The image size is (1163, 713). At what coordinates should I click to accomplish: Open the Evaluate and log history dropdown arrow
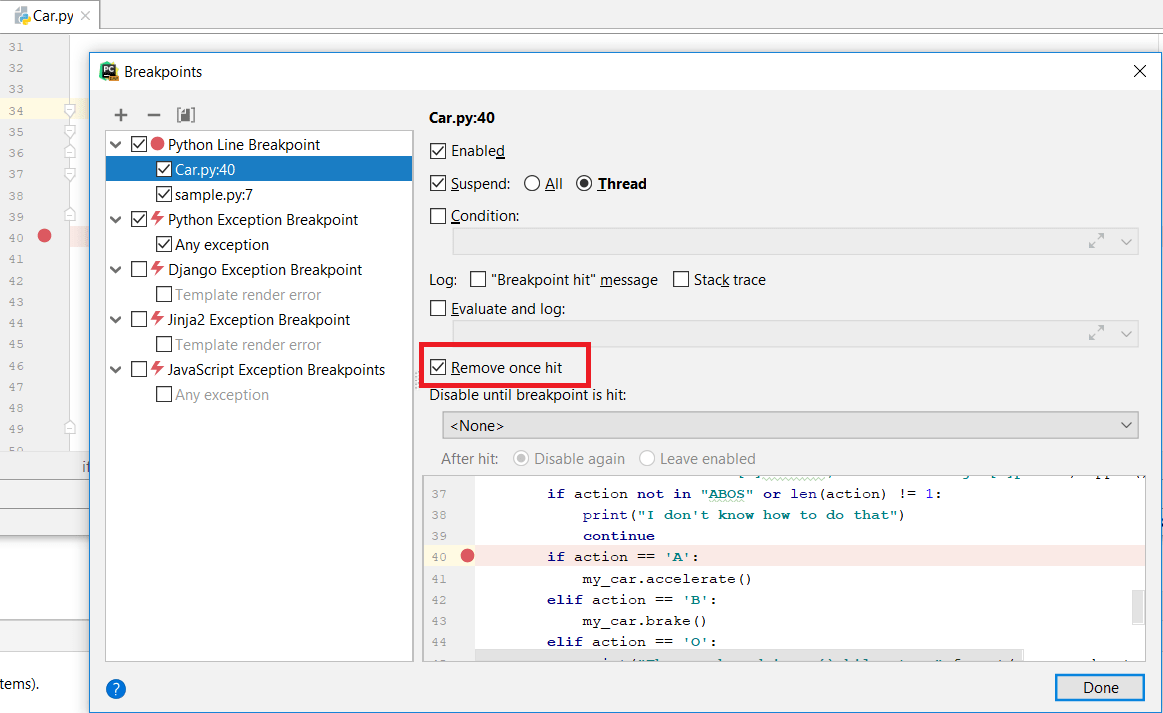click(x=1126, y=334)
